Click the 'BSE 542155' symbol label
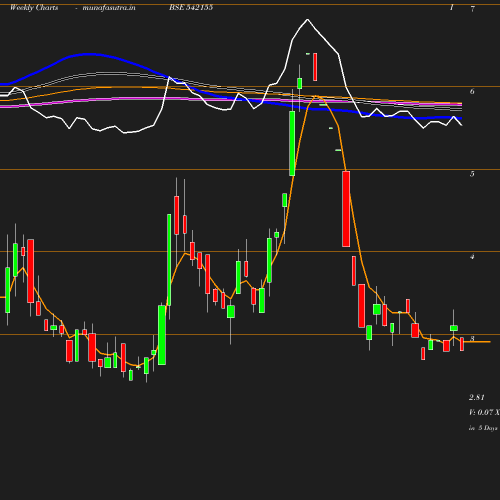 click(x=191, y=7)
